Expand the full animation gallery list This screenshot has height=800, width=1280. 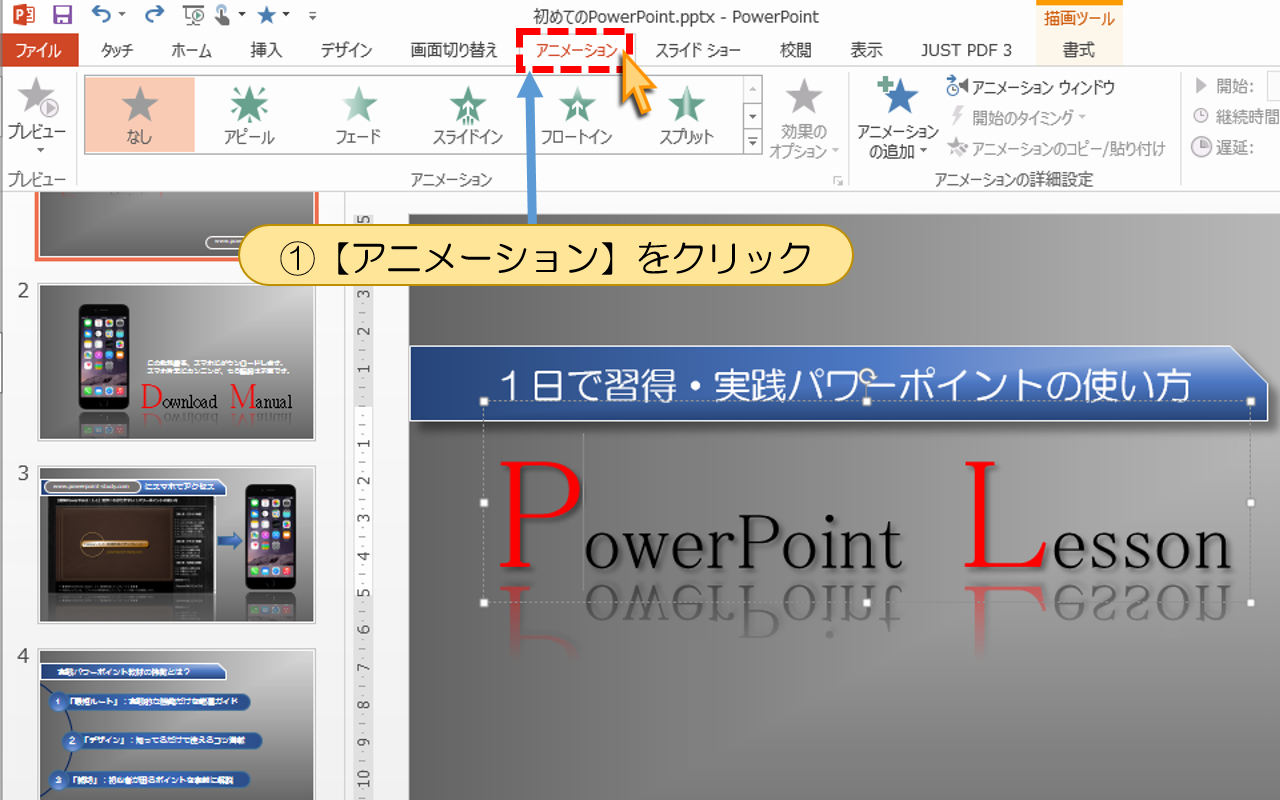click(x=754, y=142)
